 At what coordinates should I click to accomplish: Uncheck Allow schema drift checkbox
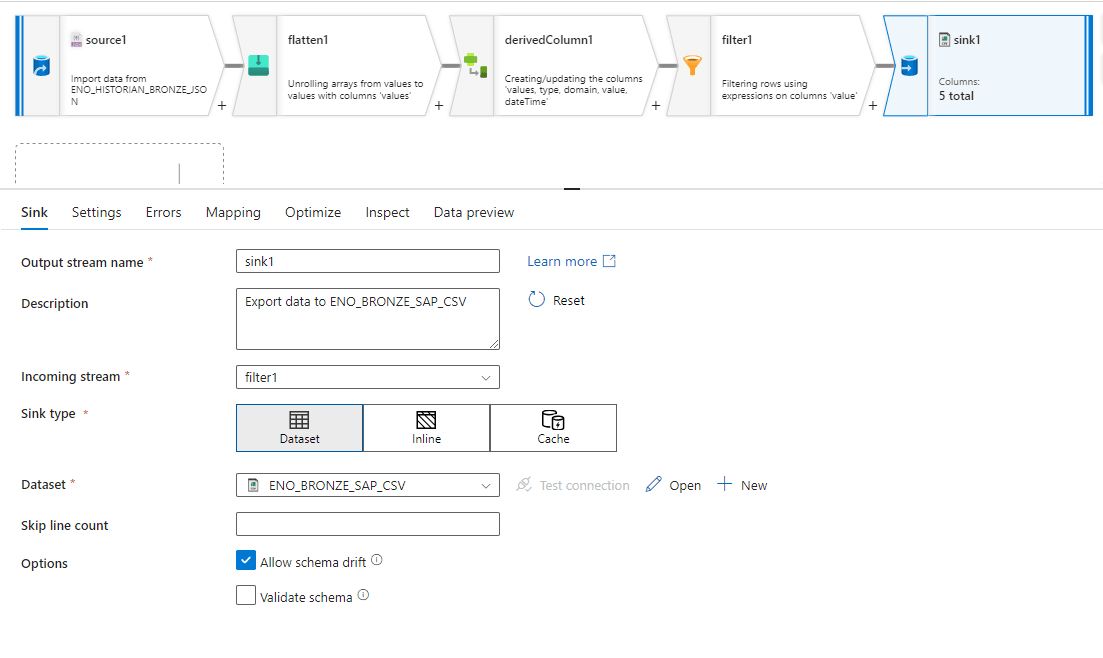(x=246, y=561)
